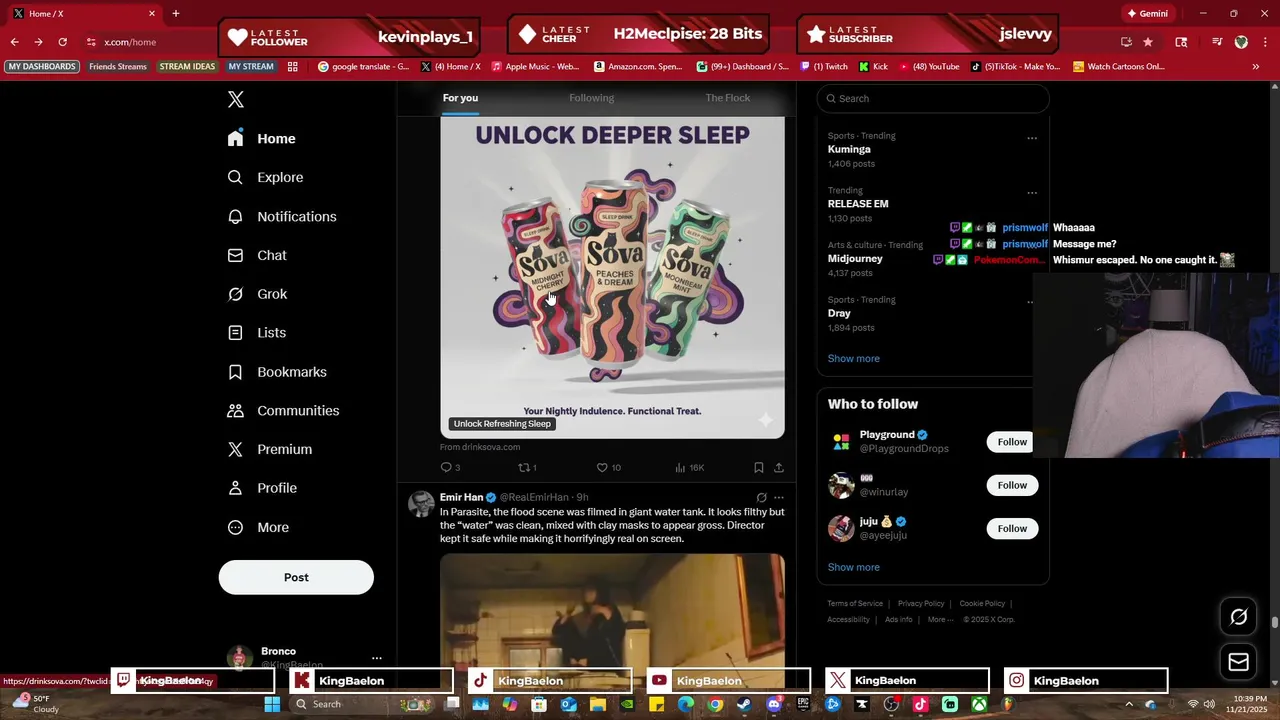Like the Sova ad post
The height and width of the screenshot is (720, 1280).
pyautogui.click(x=608, y=467)
